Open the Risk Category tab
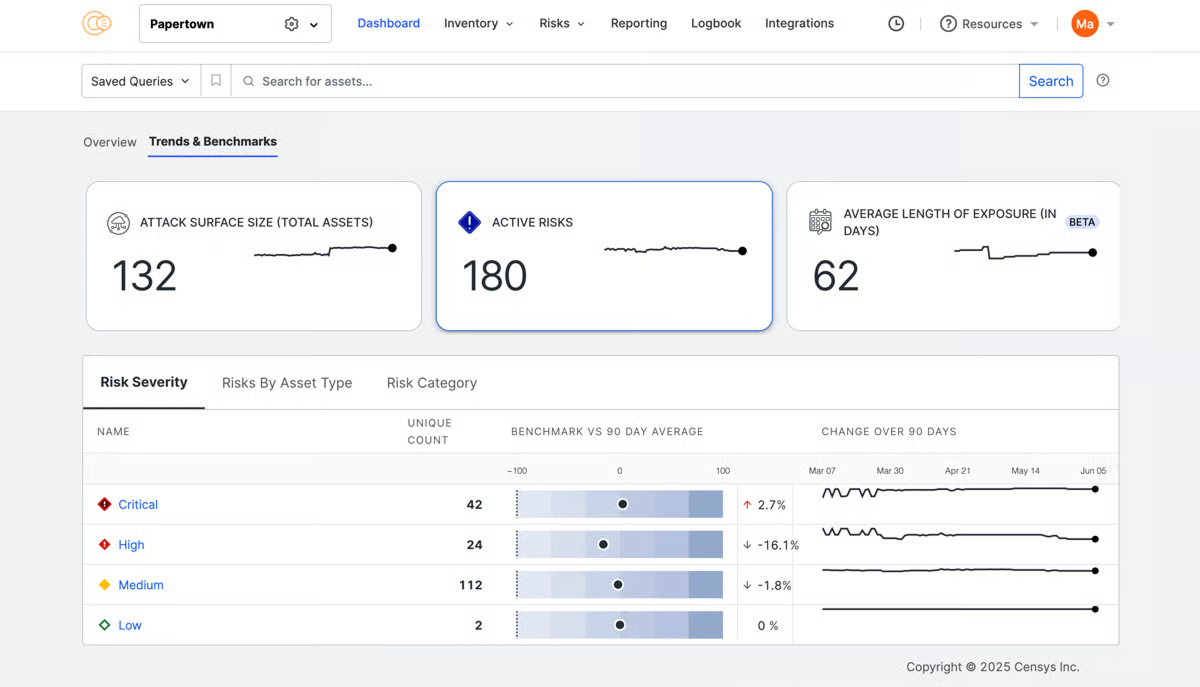This screenshot has height=687, width=1200. 432,383
